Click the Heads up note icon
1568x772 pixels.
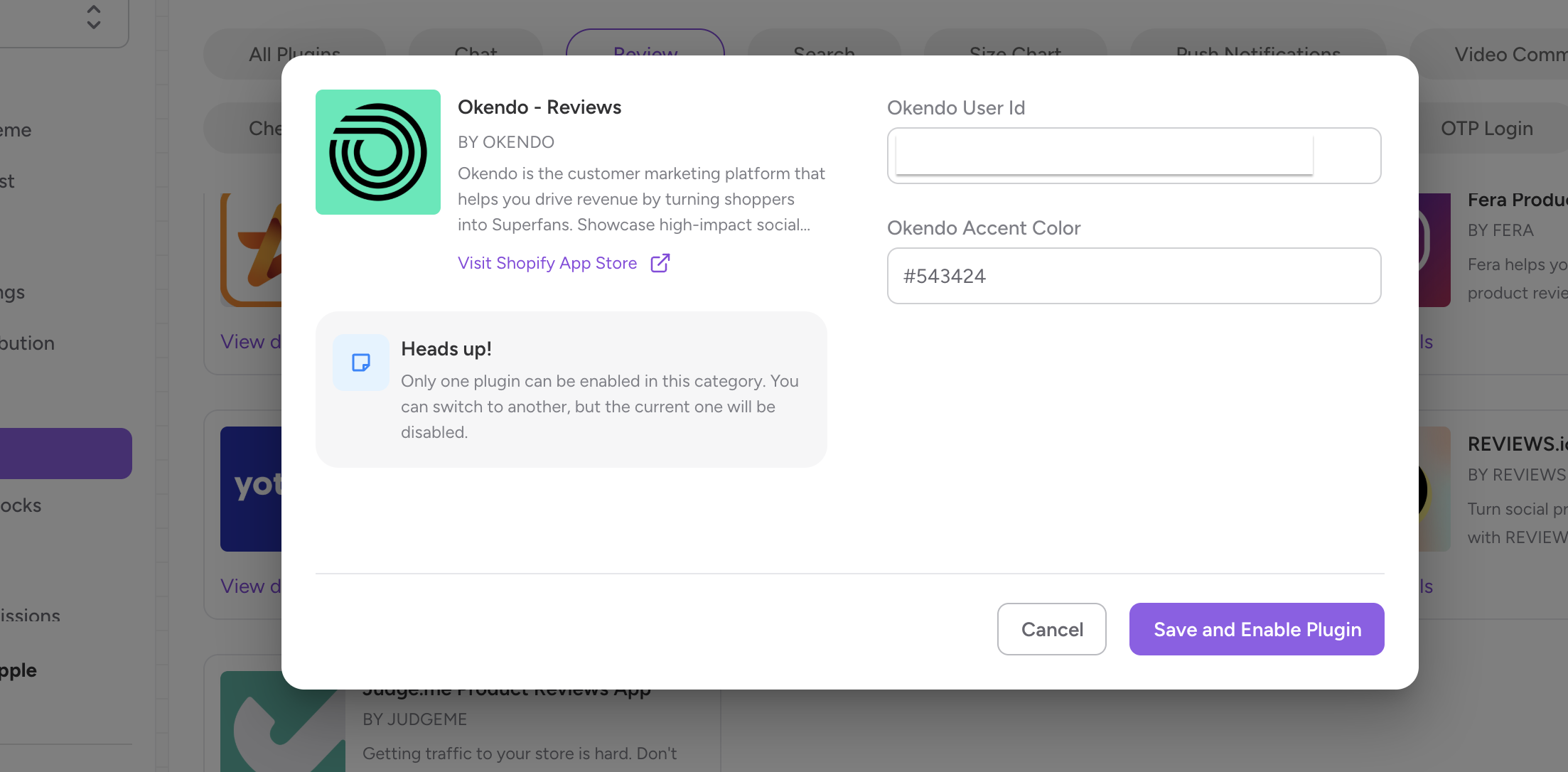point(361,363)
